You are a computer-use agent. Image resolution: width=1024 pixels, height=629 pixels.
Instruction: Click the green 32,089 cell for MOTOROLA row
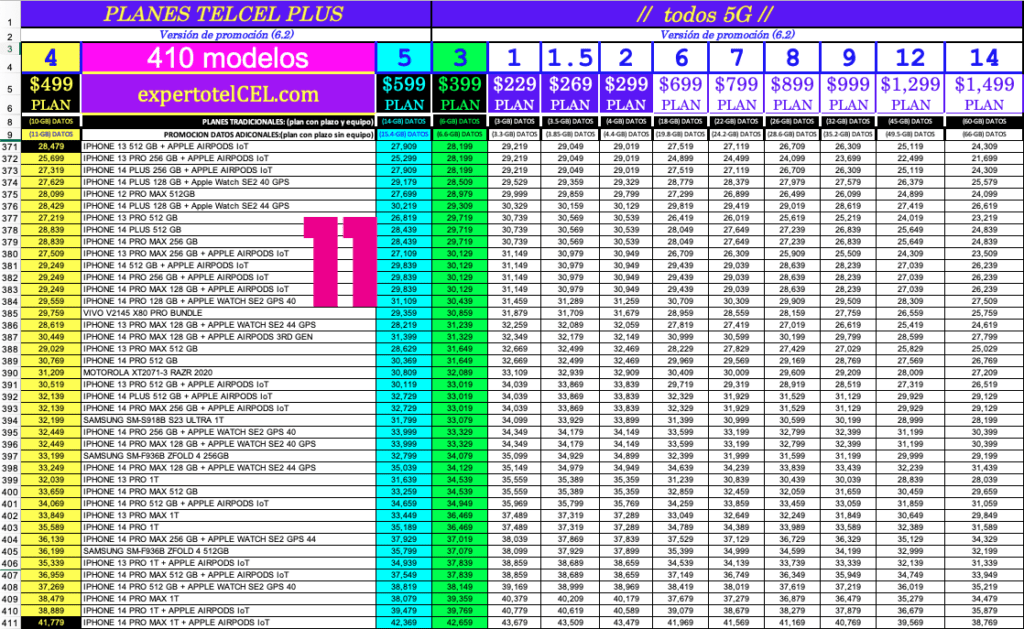(x=460, y=372)
